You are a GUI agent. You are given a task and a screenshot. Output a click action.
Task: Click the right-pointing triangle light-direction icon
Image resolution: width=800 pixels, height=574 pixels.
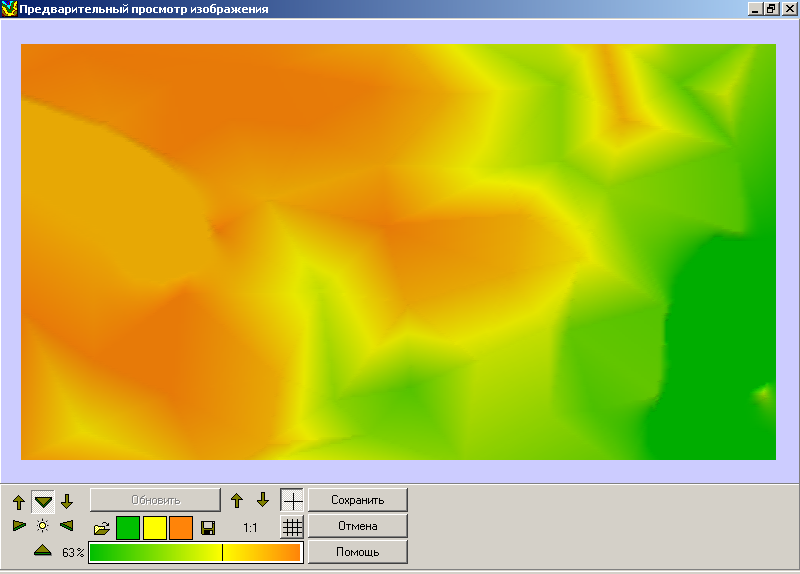(19, 526)
